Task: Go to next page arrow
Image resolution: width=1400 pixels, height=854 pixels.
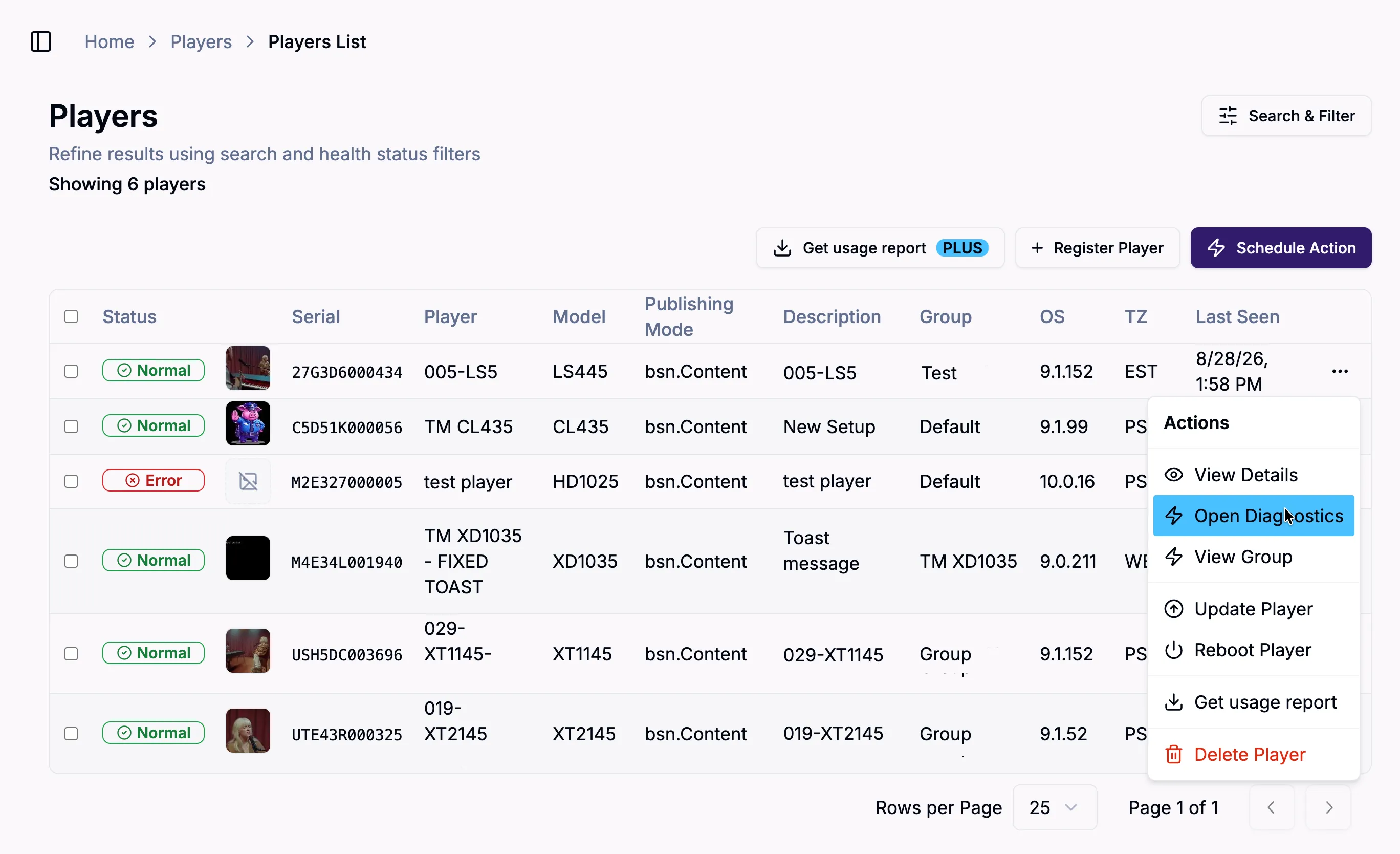Action: pyautogui.click(x=1328, y=807)
